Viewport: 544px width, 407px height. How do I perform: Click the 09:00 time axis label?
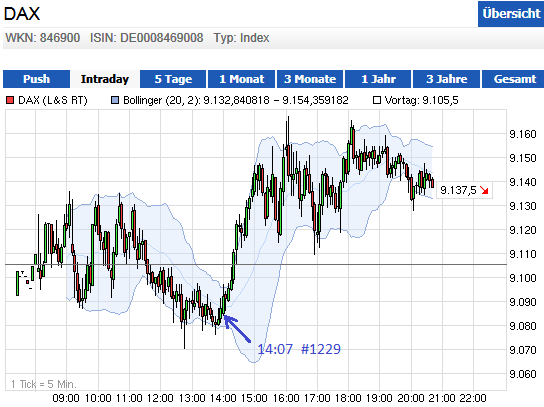66,398
